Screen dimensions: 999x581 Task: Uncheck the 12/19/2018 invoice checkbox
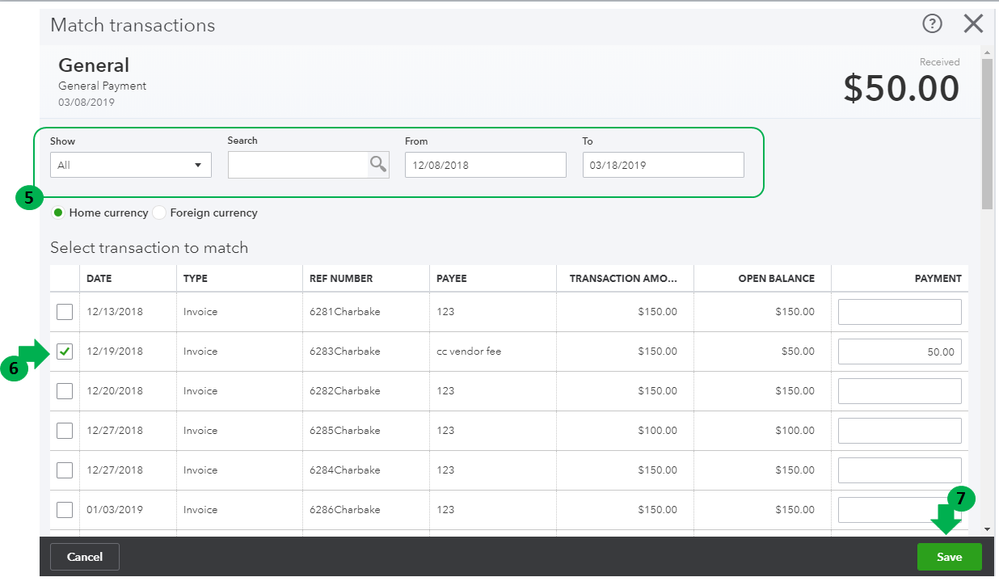(x=65, y=352)
